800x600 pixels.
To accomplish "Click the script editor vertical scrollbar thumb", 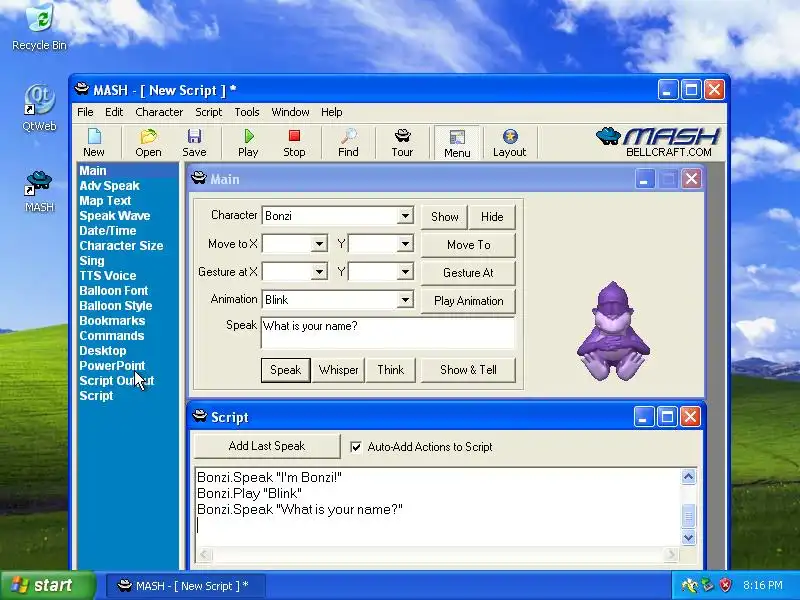I will [688, 516].
